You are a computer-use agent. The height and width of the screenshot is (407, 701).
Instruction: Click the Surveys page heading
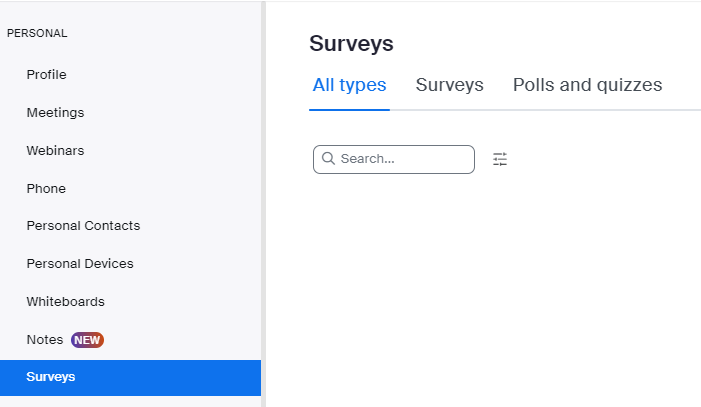click(x=351, y=44)
